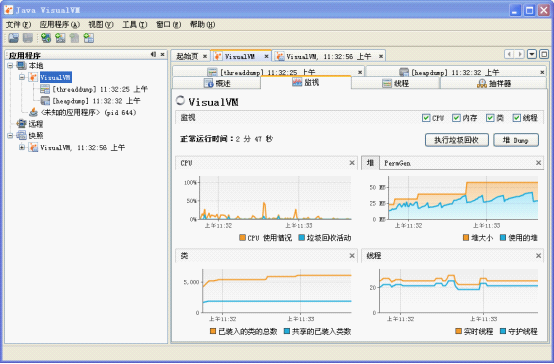This screenshot has width=554, height=364.
Task: Click the orange 堆大小 legend swatch
Action: tap(466, 237)
